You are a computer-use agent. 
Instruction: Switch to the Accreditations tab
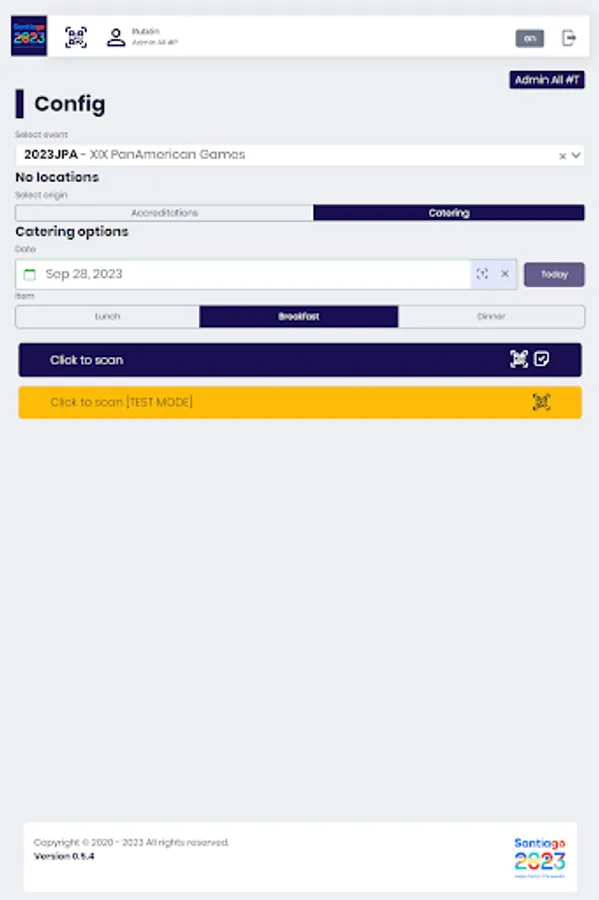163,212
